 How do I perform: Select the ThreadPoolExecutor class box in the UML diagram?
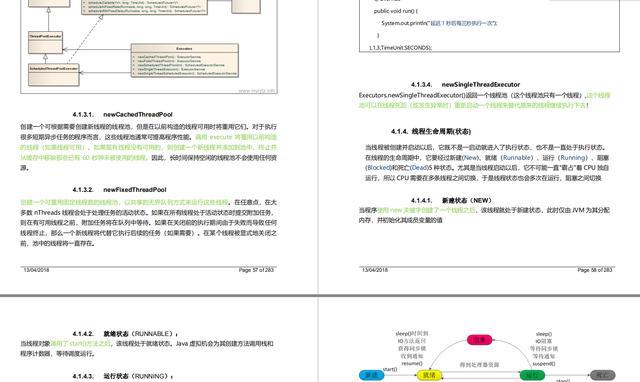(x=45, y=42)
